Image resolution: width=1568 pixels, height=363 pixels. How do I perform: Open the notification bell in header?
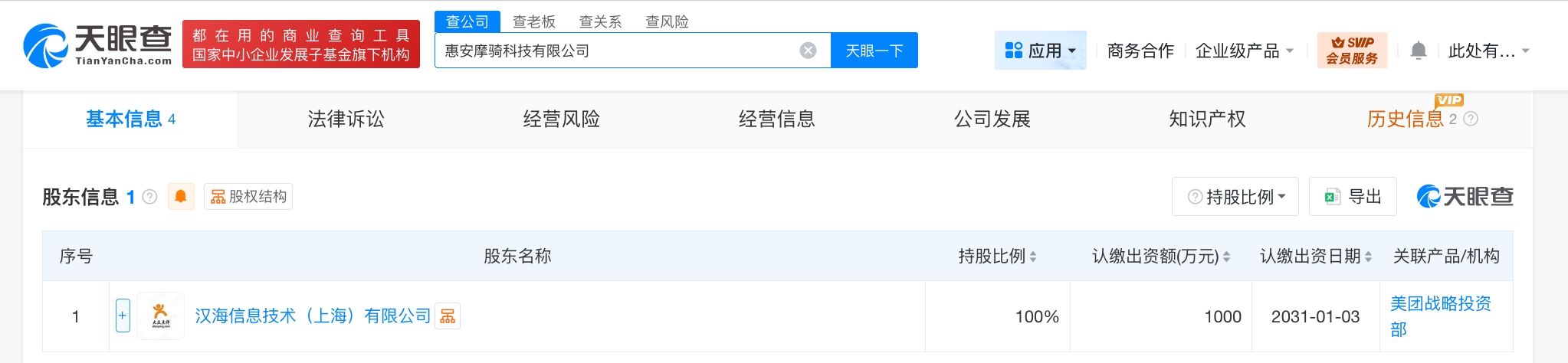coord(1418,51)
